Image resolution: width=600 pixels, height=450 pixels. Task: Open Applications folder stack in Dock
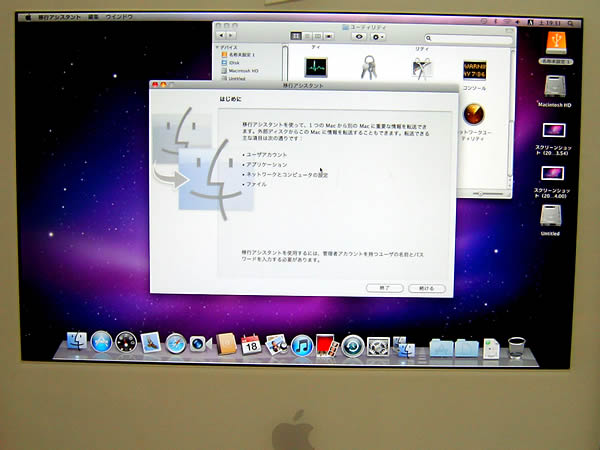(x=441, y=348)
